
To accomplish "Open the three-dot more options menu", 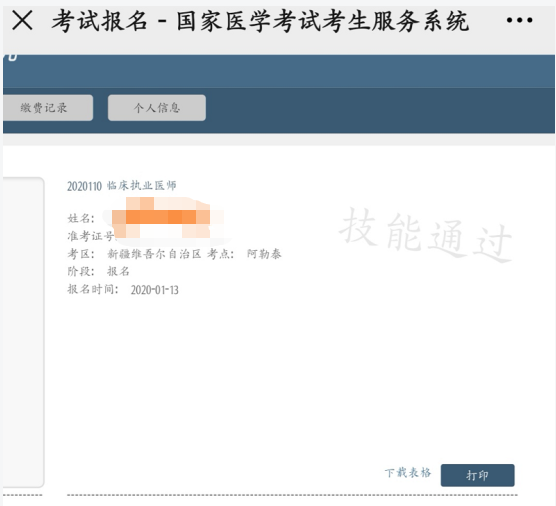I will [519, 20].
